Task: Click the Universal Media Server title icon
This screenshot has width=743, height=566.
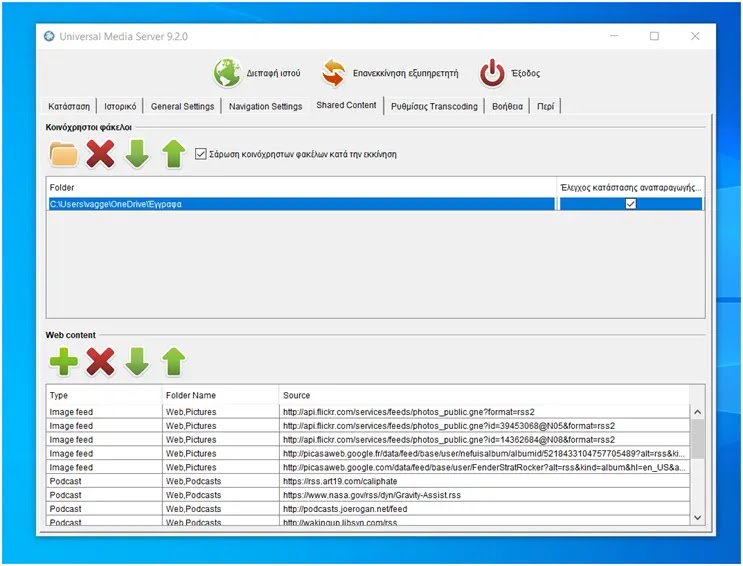Action: point(49,37)
